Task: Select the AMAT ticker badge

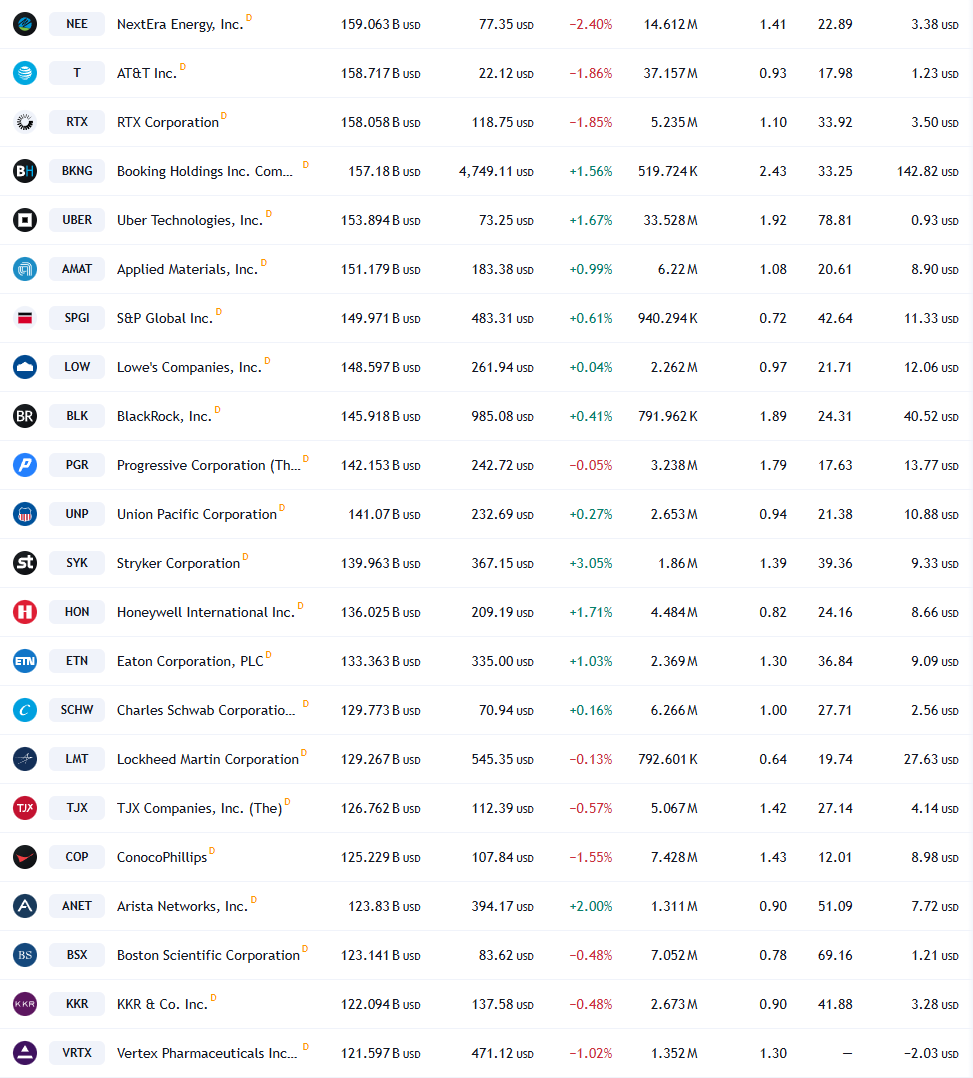Action: coord(77,269)
